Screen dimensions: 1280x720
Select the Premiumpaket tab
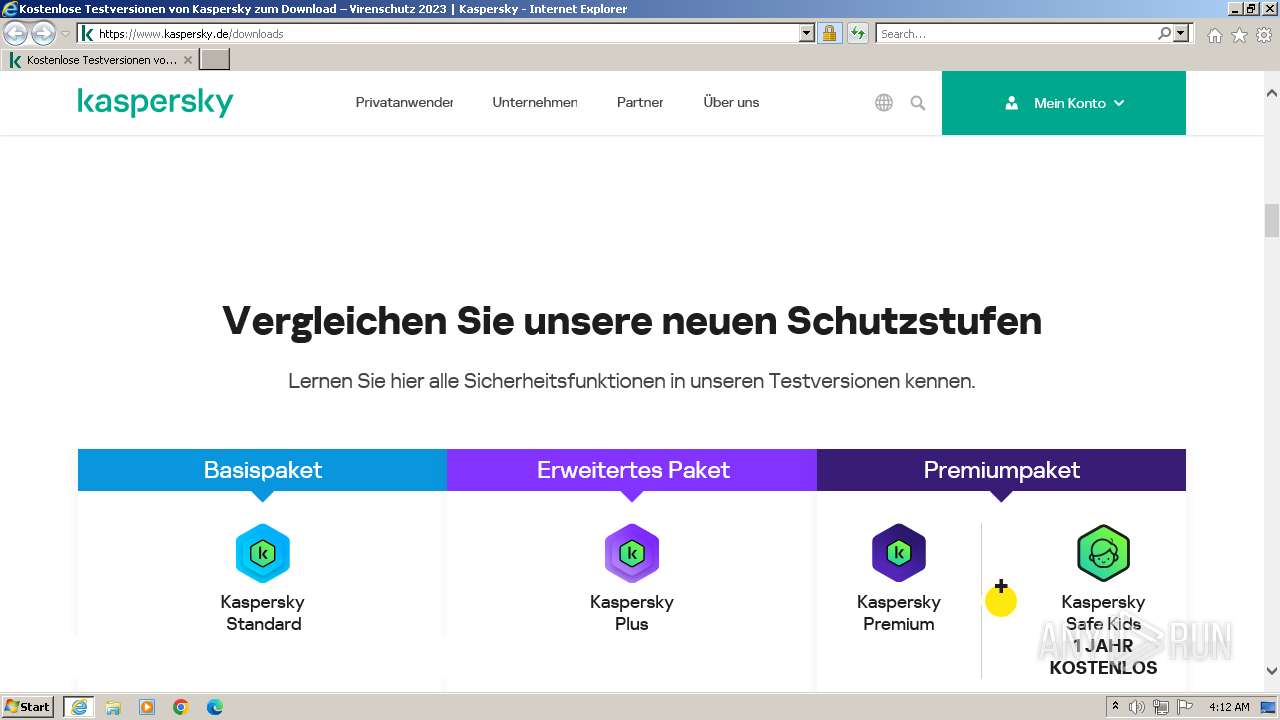(x=1001, y=470)
